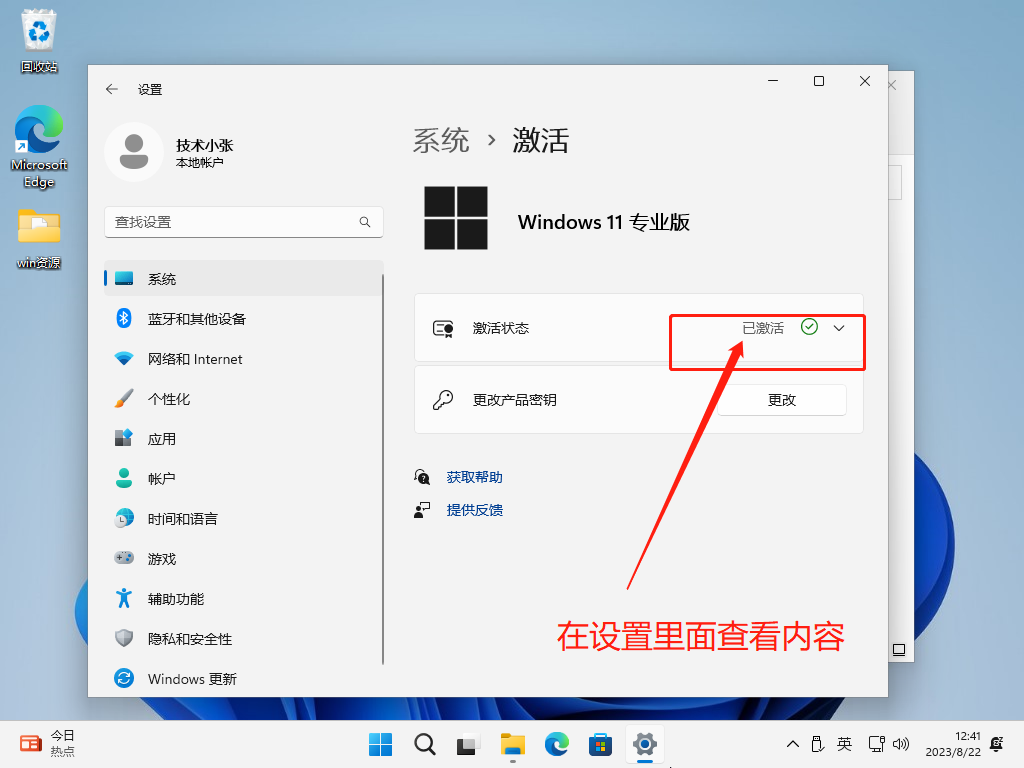Screen dimensions: 1024x768
Task: Open Task View on the taskbar
Action: [468, 744]
